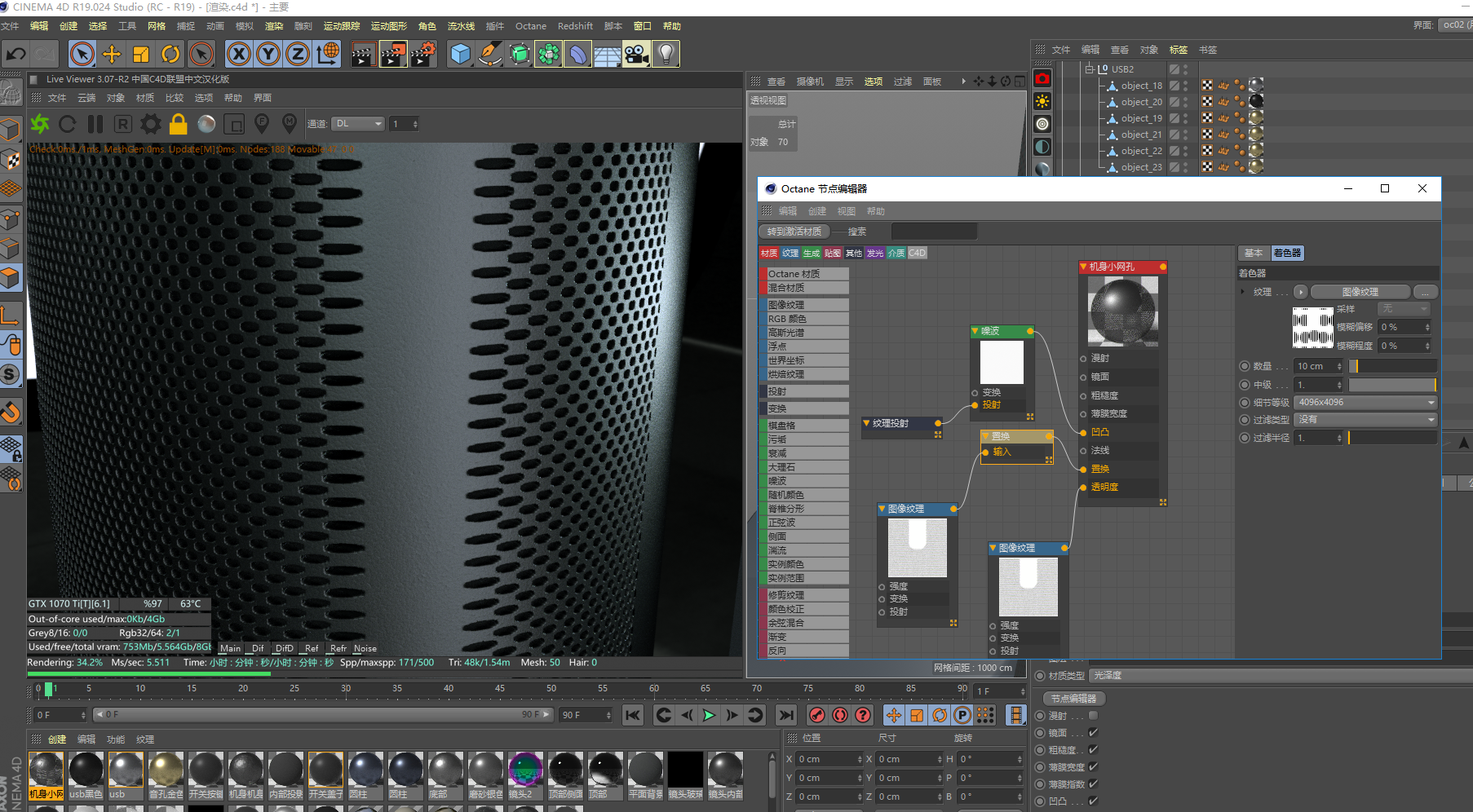The image size is (1473, 812).
Task: Toggle the Live Viewer lock resolution padlock
Action: pyautogui.click(x=179, y=124)
